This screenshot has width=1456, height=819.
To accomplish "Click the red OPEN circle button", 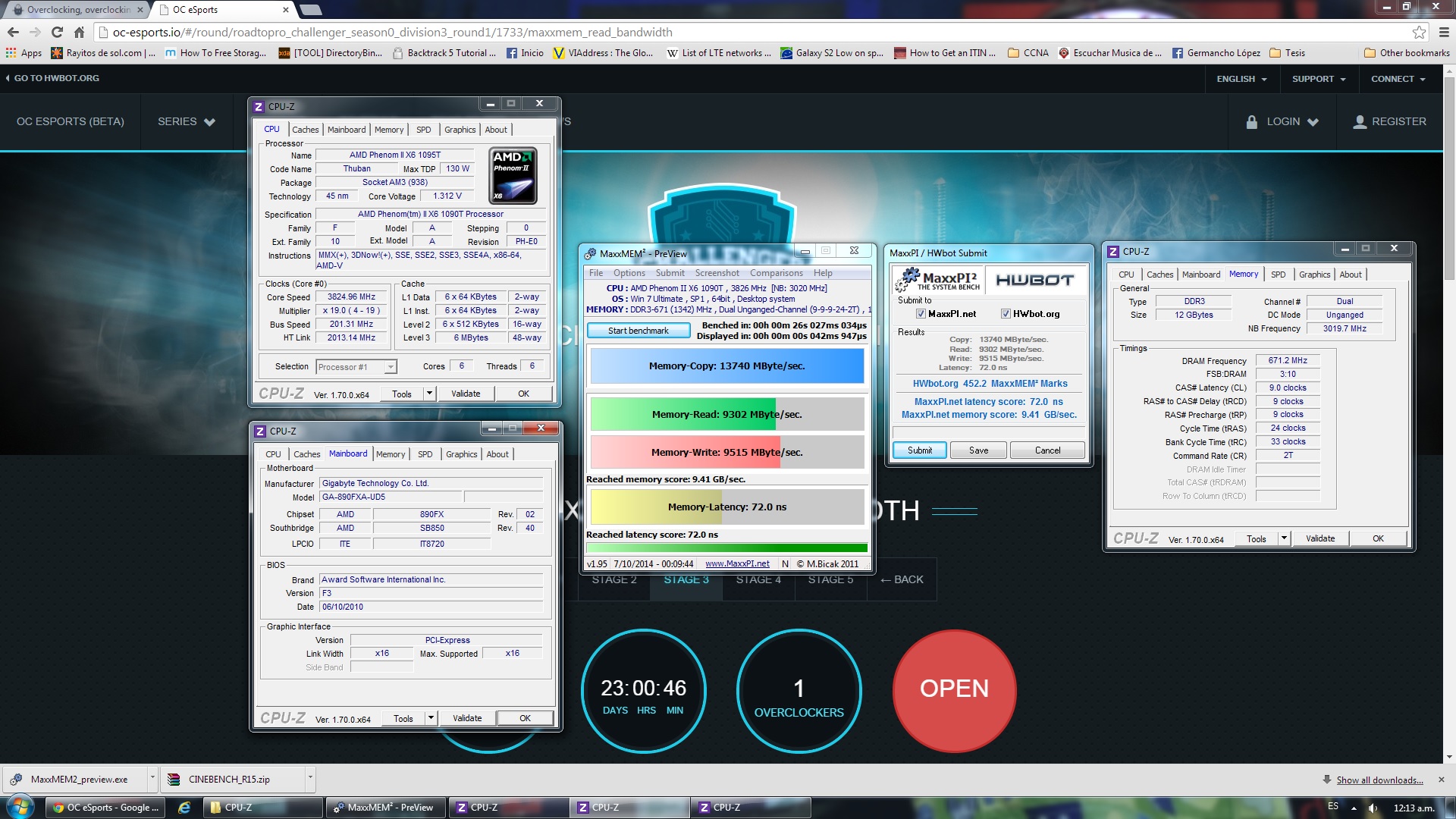I will [x=954, y=689].
